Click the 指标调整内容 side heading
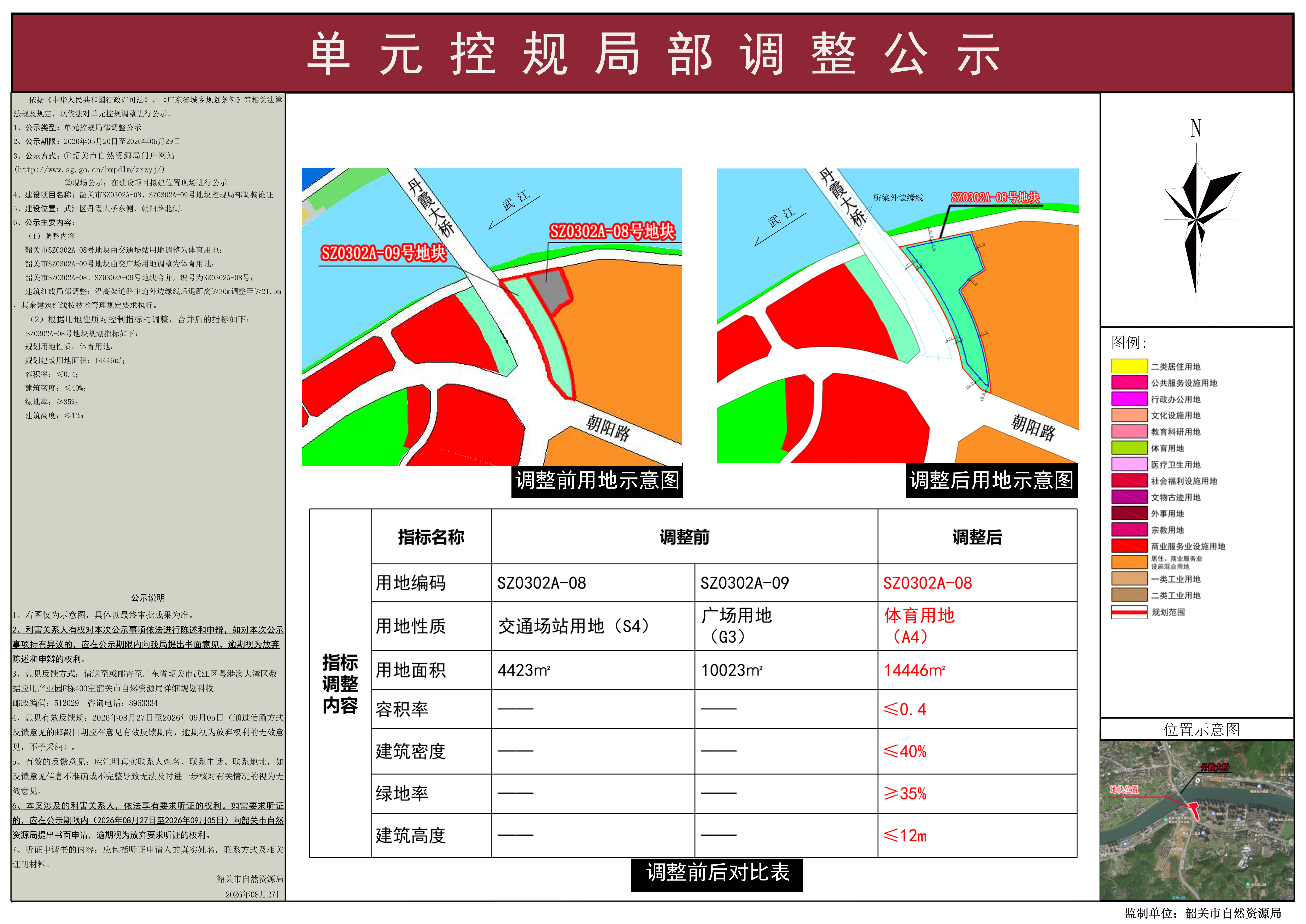Image resolution: width=1306 pixels, height=924 pixels. 340,684
